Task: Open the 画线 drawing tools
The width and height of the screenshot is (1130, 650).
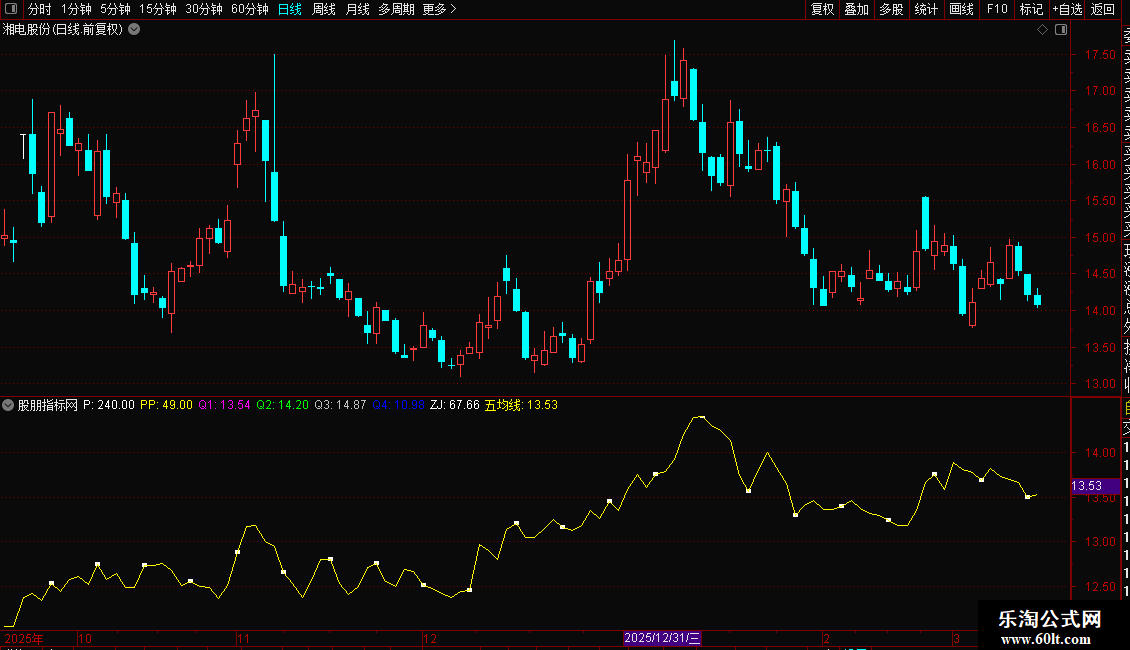Action: click(961, 9)
